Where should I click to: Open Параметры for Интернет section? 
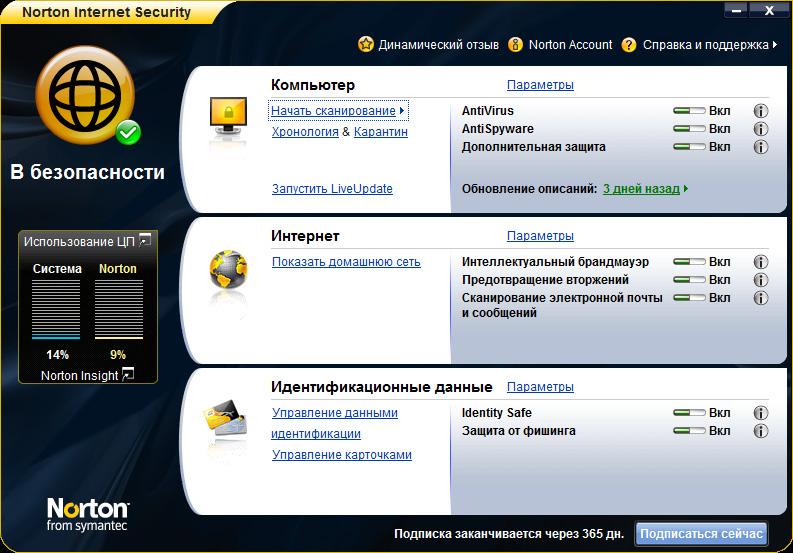[540, 236]
